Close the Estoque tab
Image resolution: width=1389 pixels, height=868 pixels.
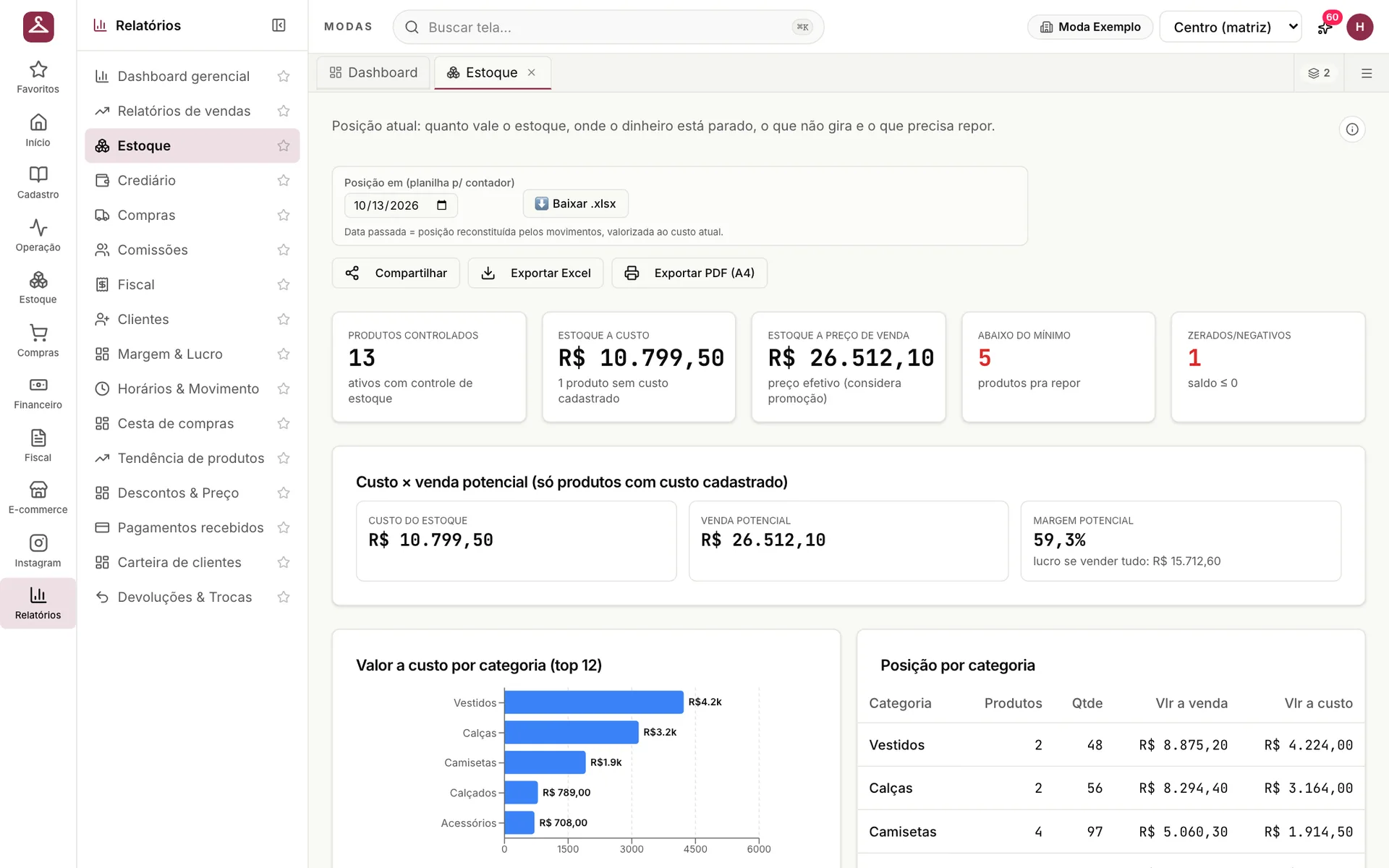[x=532, y=72]
